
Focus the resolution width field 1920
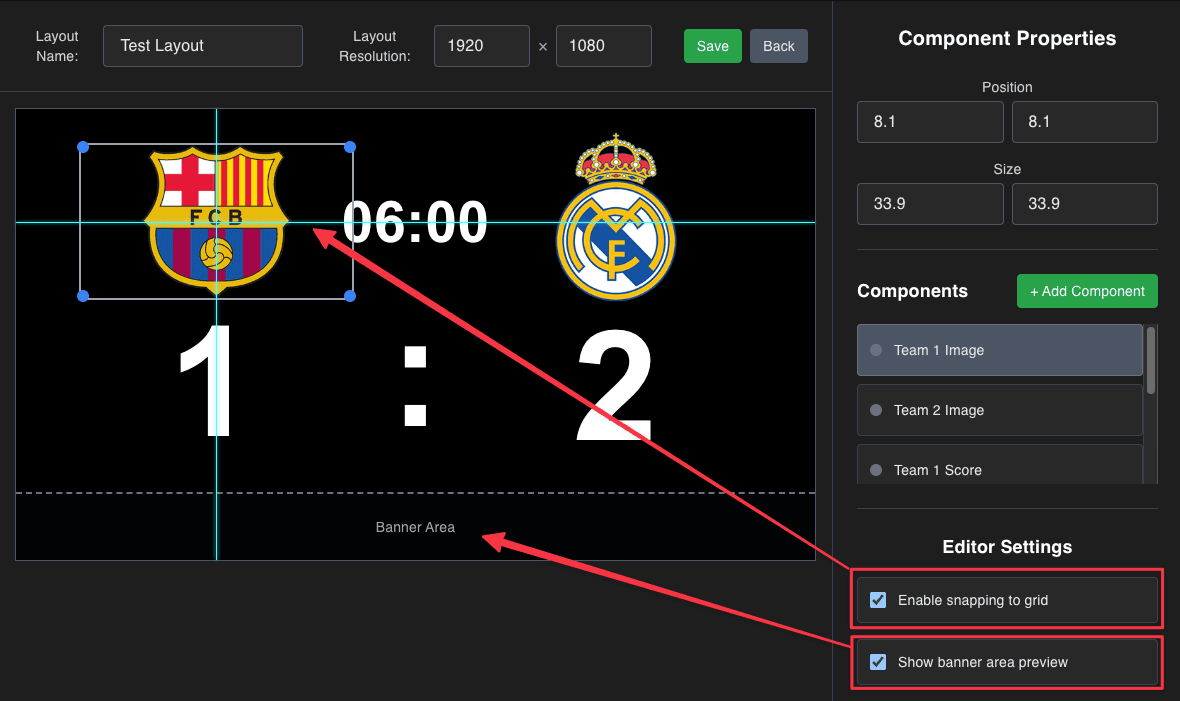click(x=482, y=46)
